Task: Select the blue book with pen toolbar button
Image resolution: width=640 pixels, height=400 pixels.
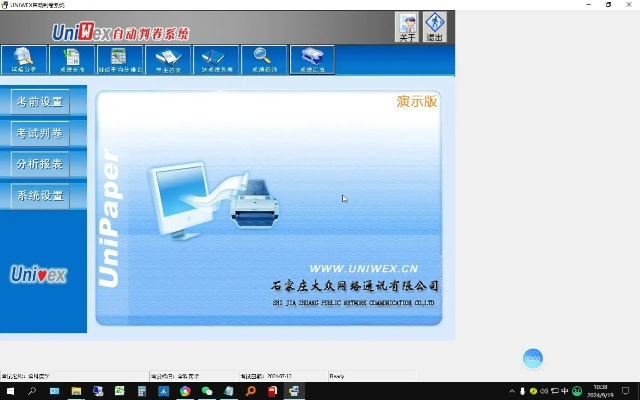Action: (x=216, y=60)
